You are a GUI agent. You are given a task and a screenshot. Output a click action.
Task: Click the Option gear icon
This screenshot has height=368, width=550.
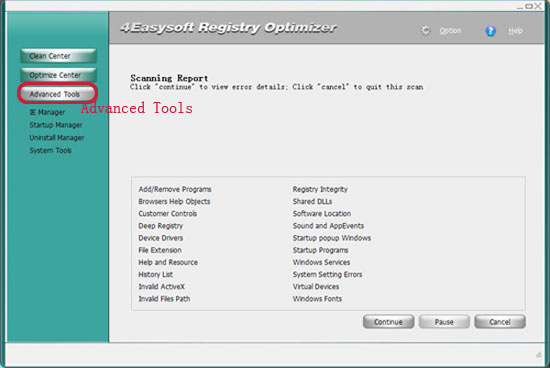425,31
